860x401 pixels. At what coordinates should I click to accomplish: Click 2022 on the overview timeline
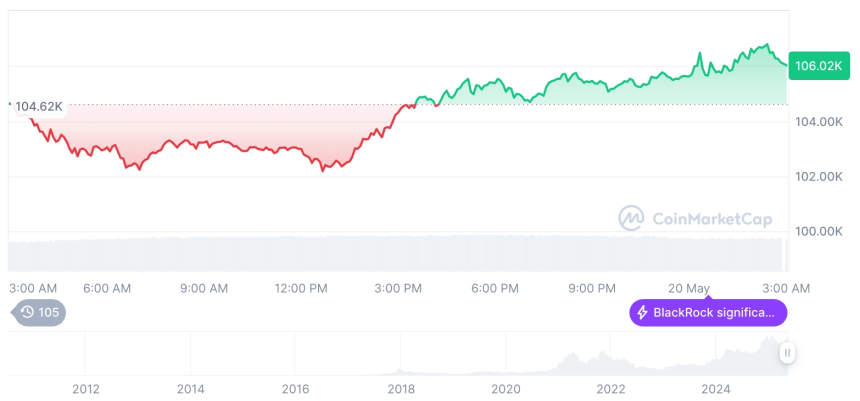(611, 389)
